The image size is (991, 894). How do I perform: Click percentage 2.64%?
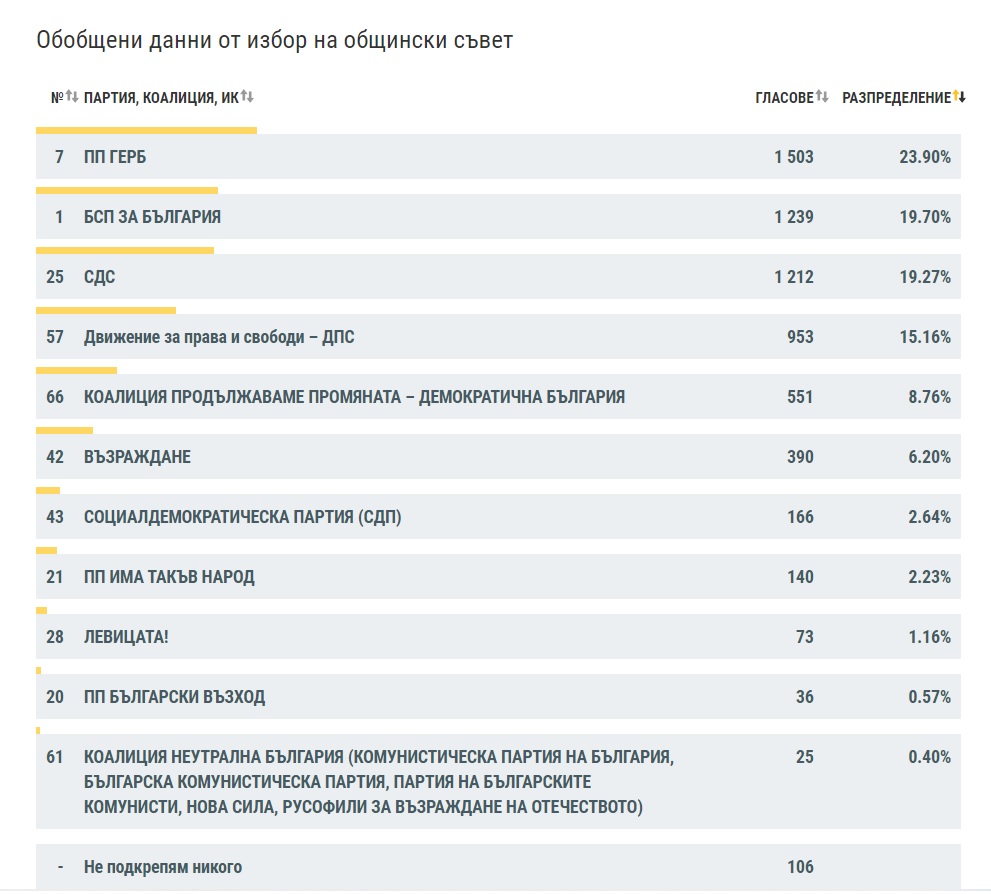click(930, 517)
